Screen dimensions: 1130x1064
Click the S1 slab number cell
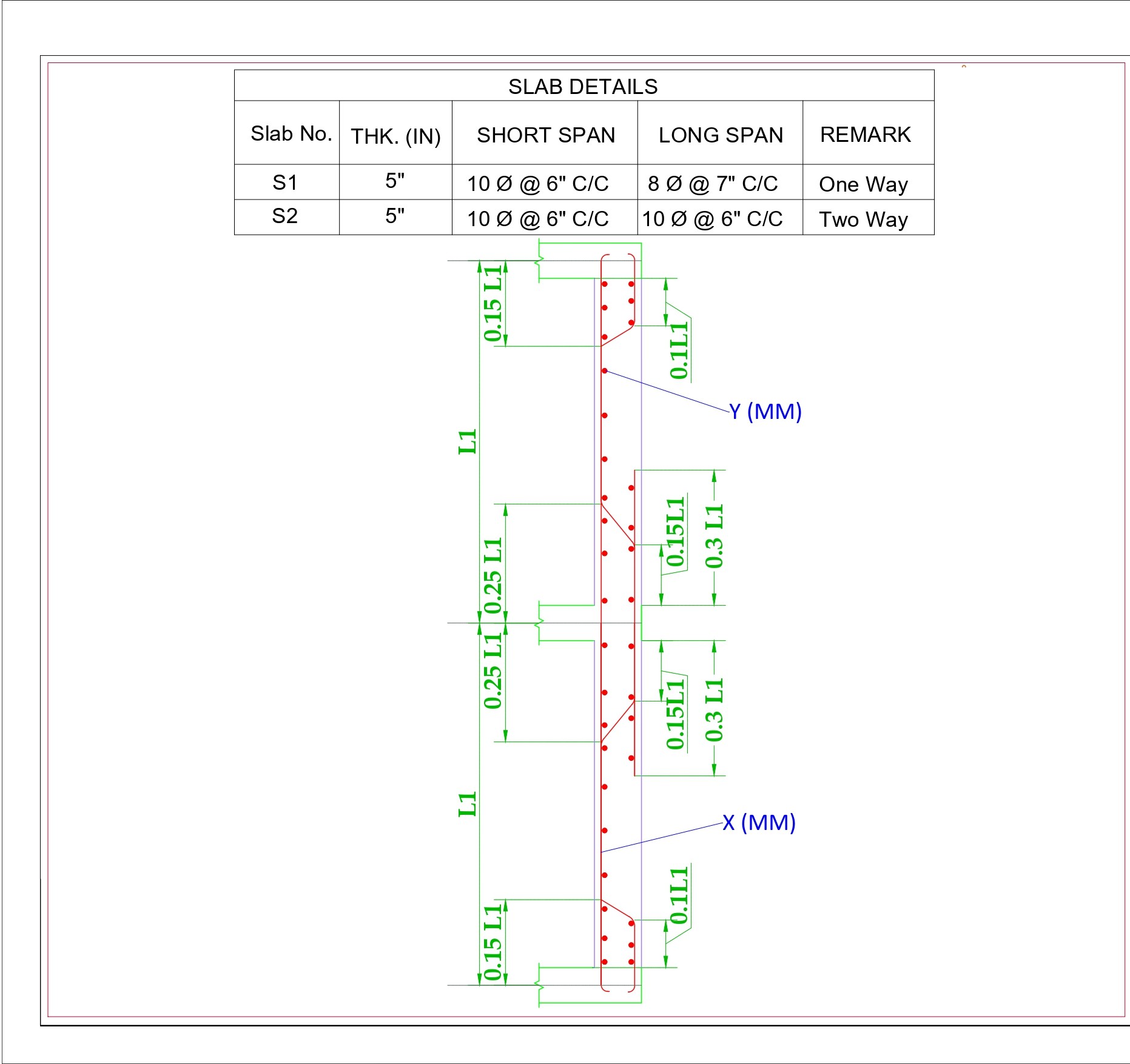click(285, 182)
